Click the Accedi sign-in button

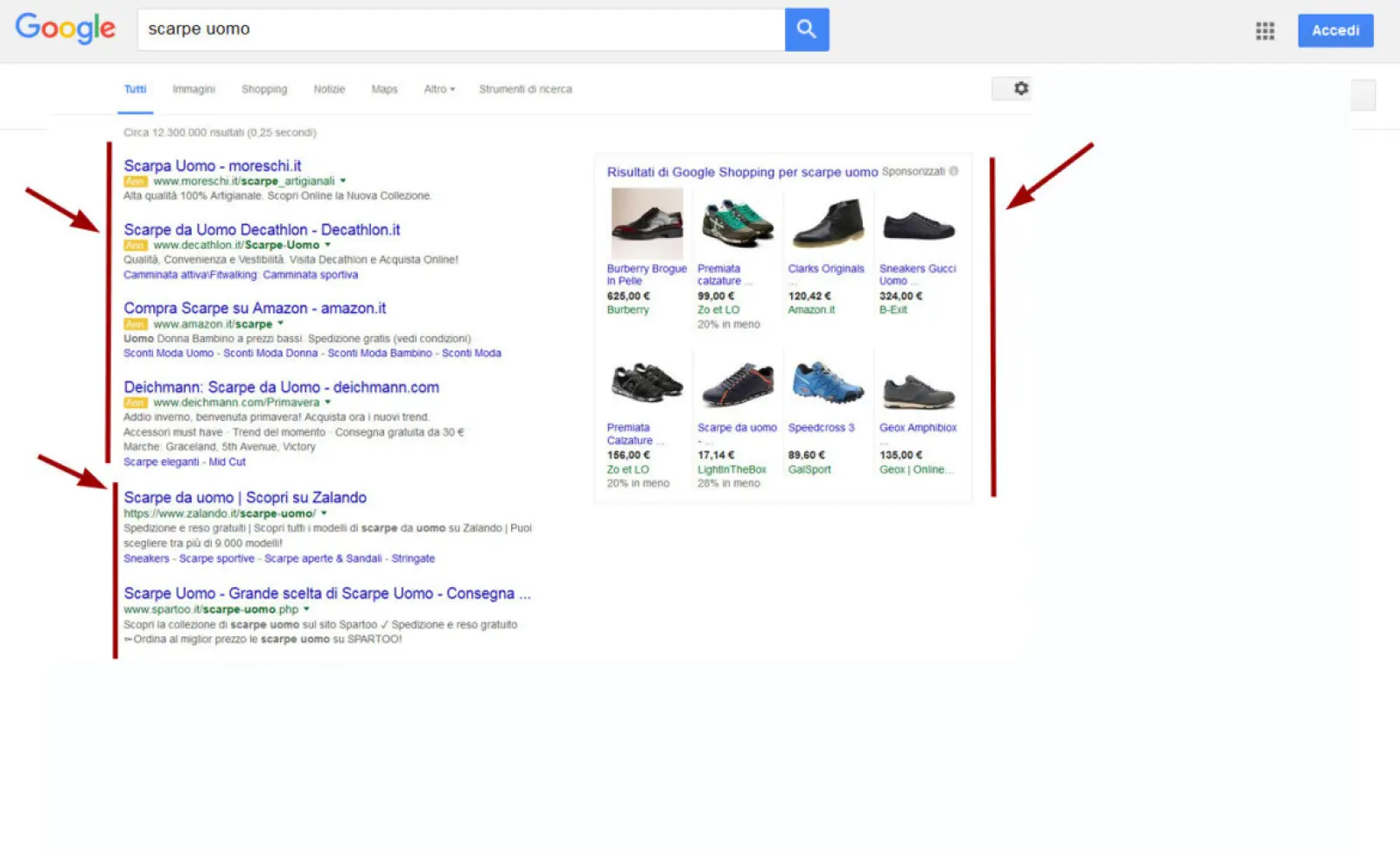1335,31
